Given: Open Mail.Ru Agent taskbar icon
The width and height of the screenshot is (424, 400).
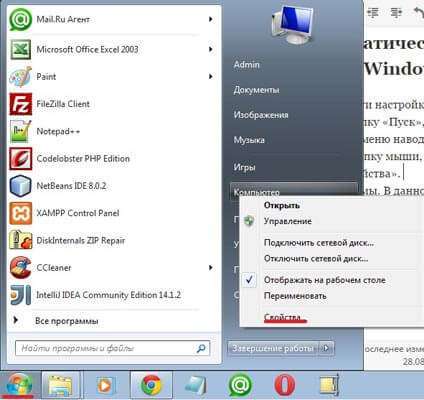Looking at the screenshot, I should (x=240, y=386).
